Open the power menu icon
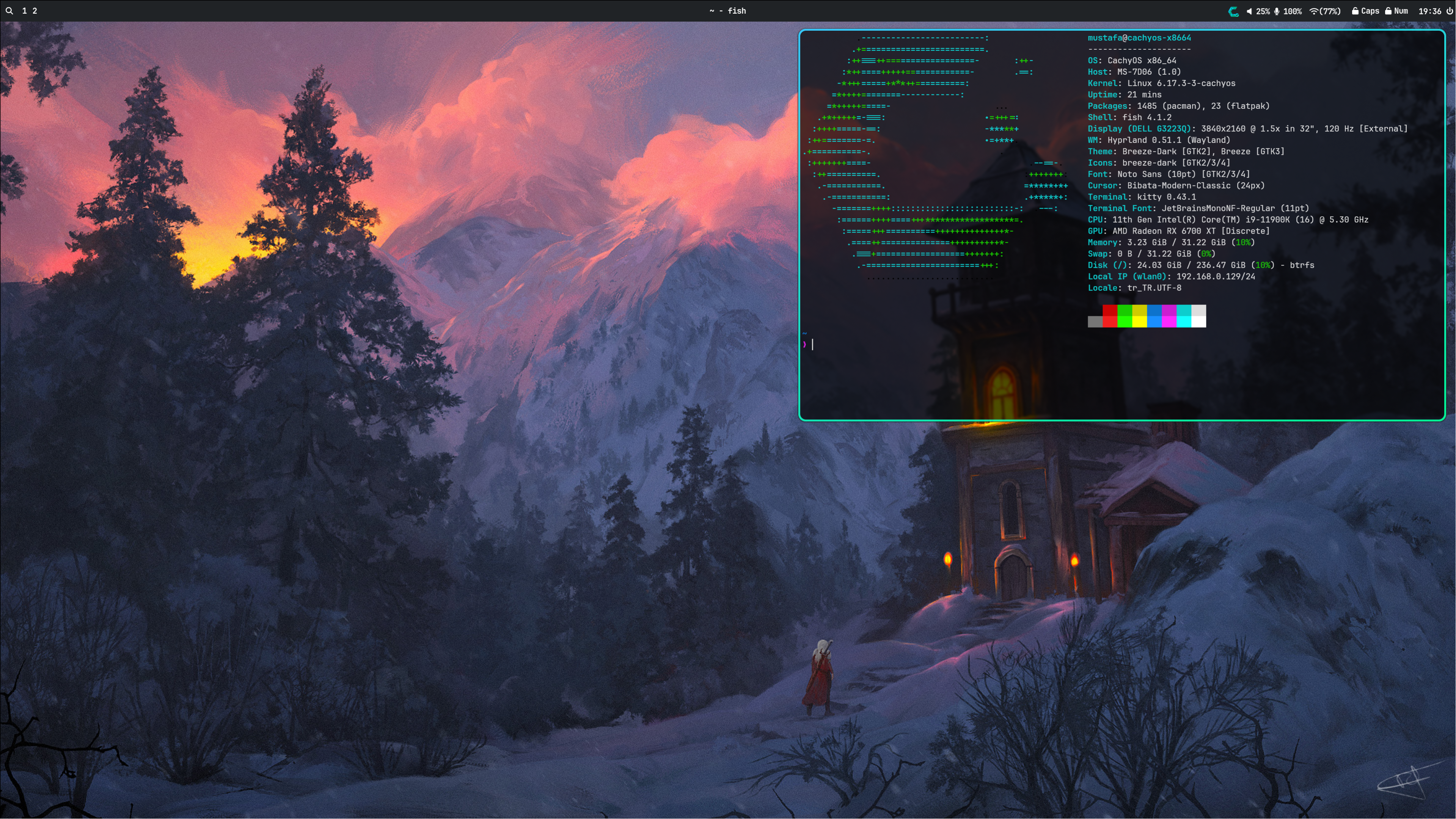This screenshot has height=819, width=1456. click(x=1450, y=11)
